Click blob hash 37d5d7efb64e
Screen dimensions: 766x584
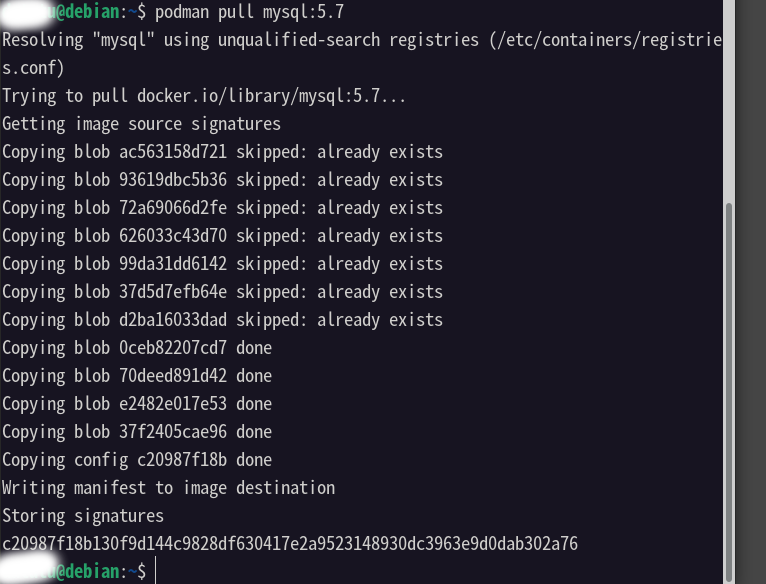click(x=173, y=292)
